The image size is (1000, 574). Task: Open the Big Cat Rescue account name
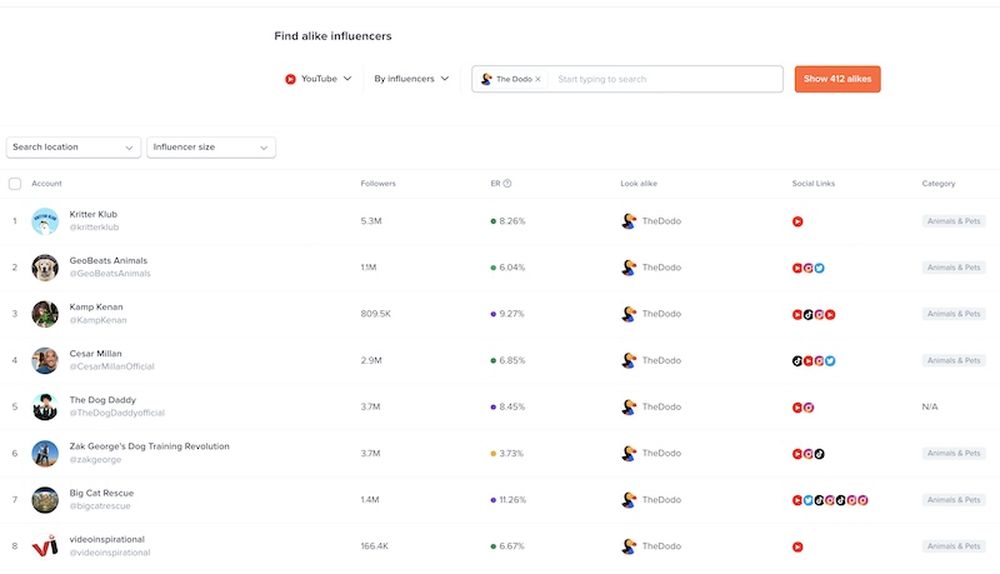coord(101,493)
